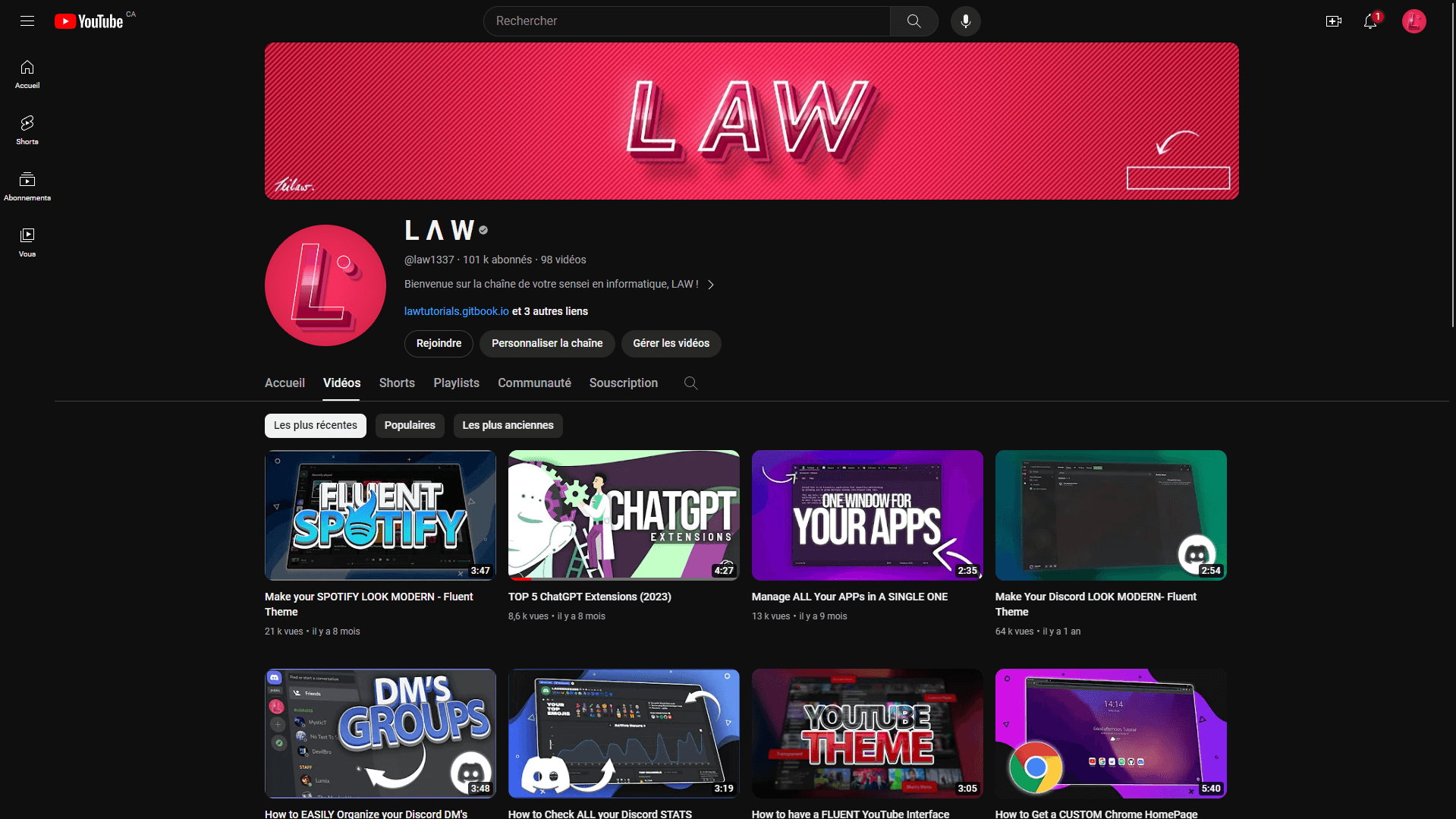Open the Discord Fluent Theme thumbnail
Viewport: 1456px width, 819px height.
click(1111, 515)
